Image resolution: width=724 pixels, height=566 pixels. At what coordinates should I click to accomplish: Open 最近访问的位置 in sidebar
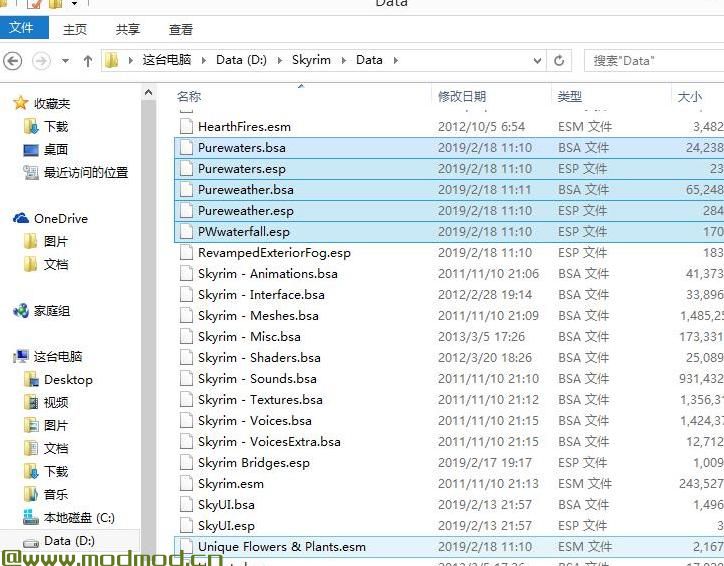pyautogui.click(x=86, y=173)
